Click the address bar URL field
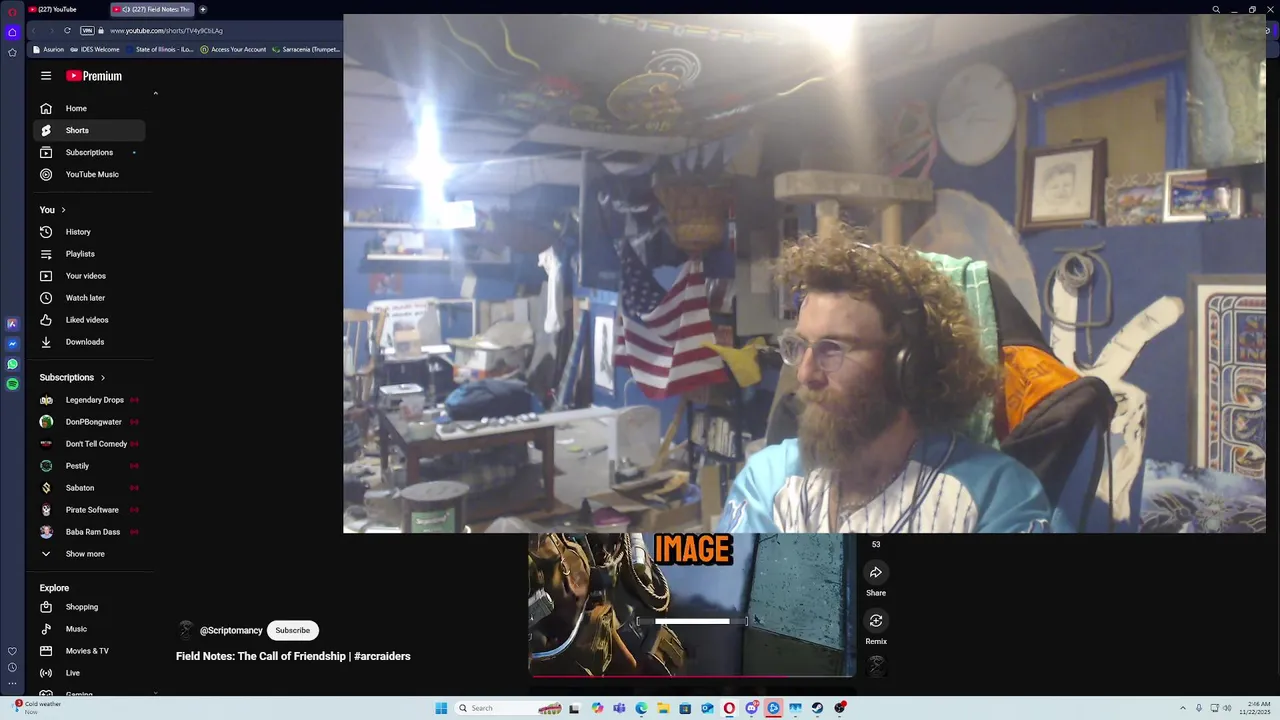1280x720 pixels. (x=166, y=31)
